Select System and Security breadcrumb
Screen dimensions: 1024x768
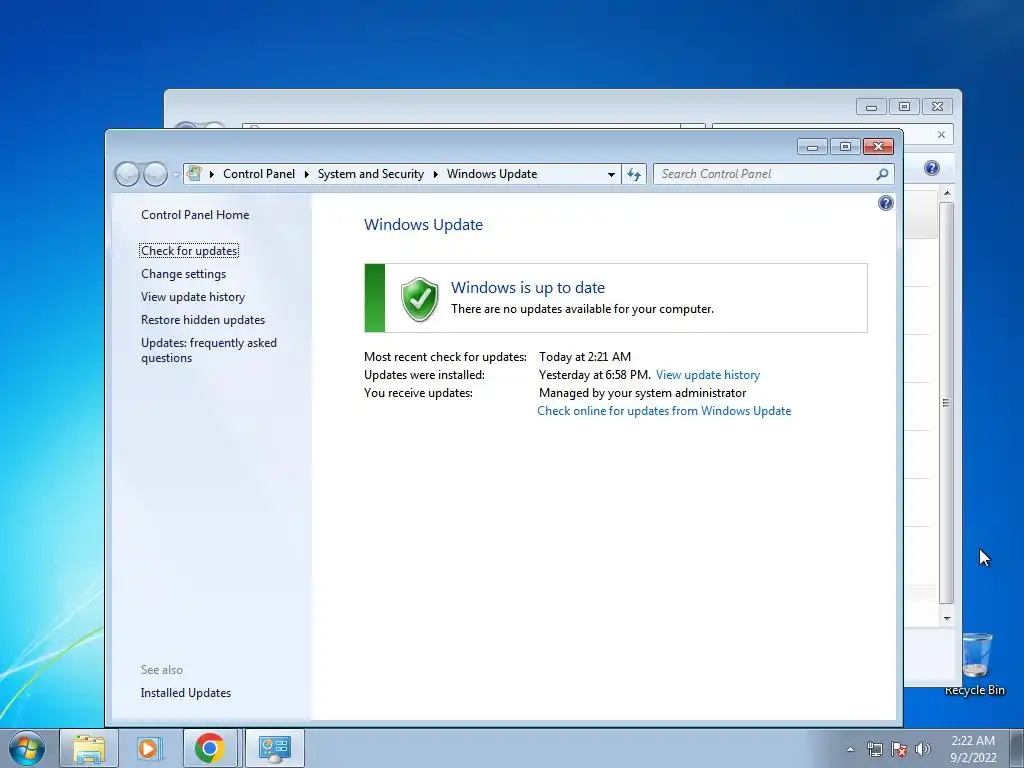tap(370, 174)
